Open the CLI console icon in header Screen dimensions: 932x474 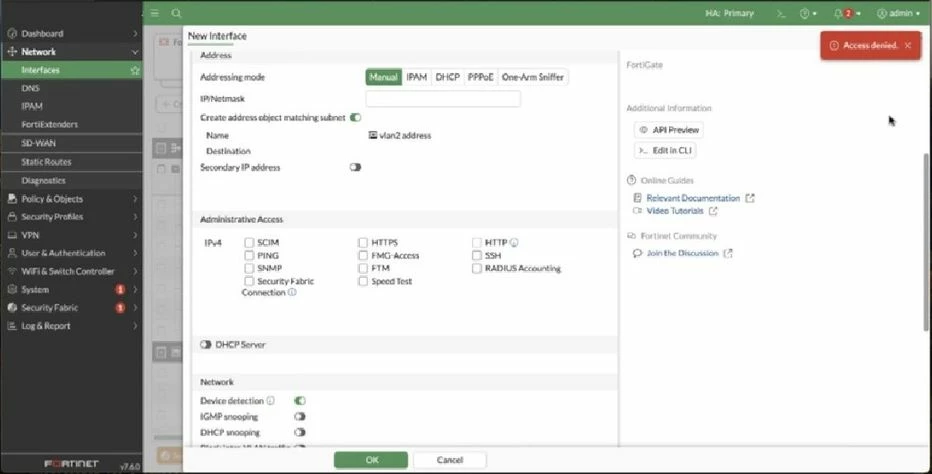point(781,13)
